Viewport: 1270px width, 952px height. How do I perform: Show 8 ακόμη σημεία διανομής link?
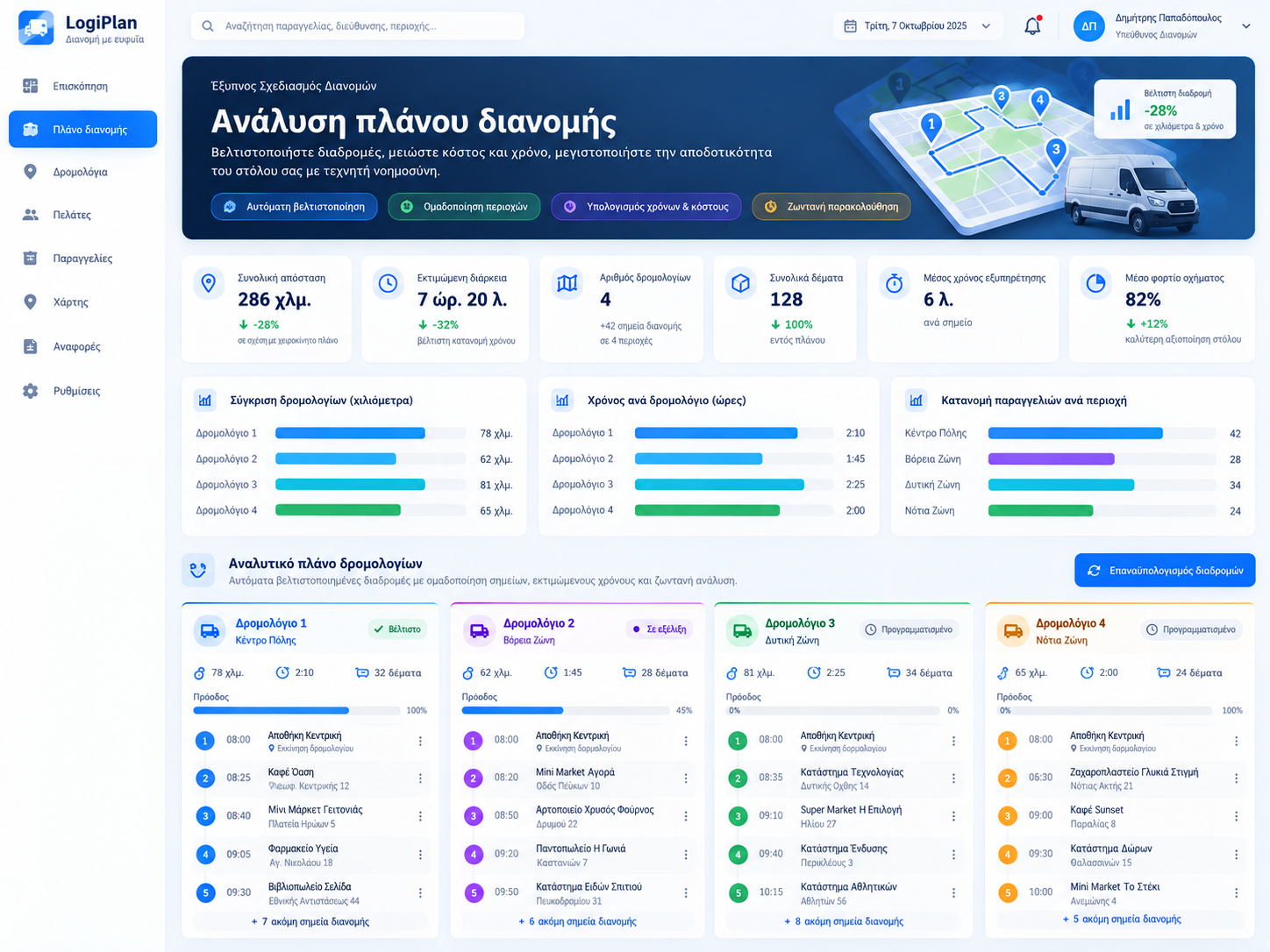coord(844,921)
